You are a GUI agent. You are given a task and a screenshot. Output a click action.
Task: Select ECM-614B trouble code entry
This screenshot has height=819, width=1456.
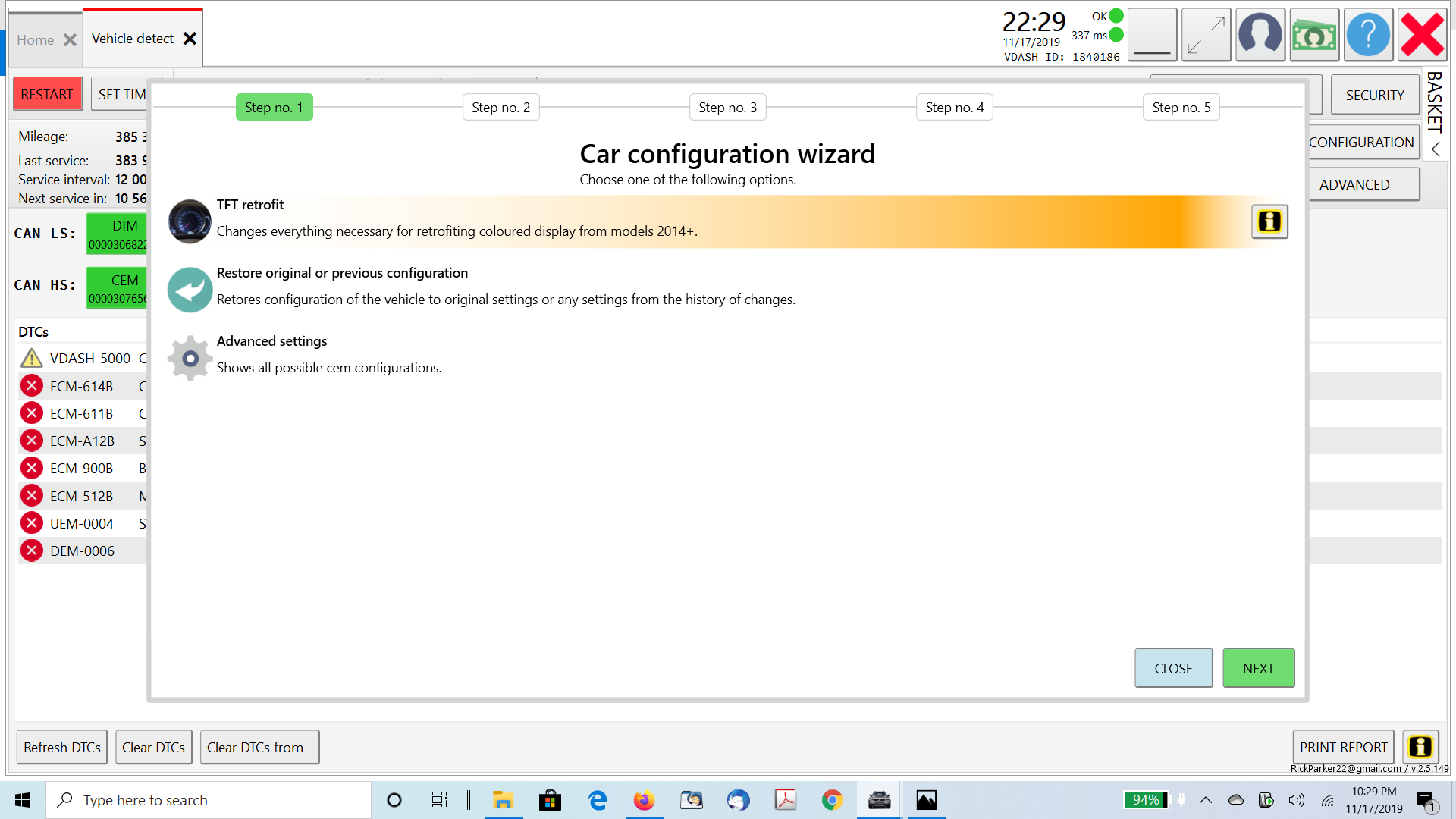click(81, 386)
